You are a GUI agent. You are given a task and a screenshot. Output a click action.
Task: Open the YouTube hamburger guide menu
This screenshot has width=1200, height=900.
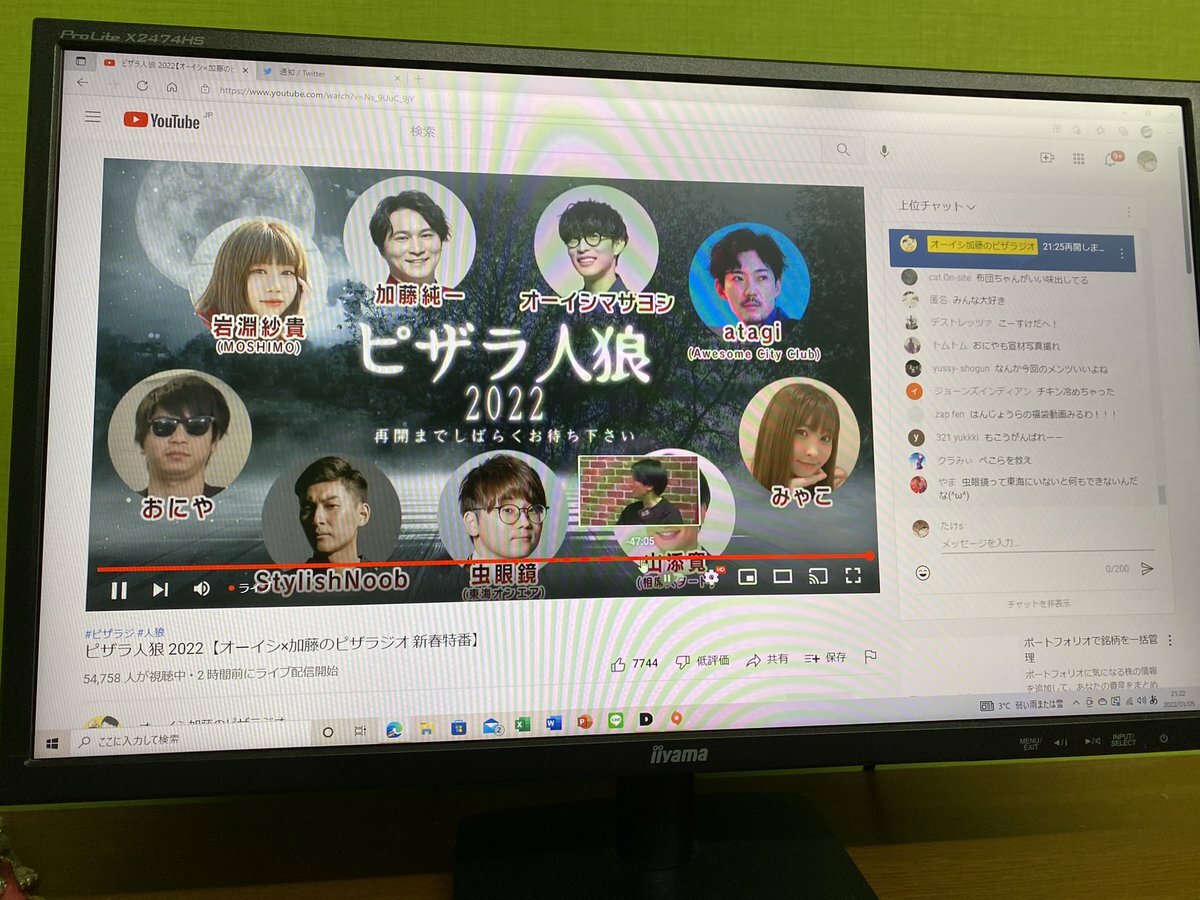(x=93, y=117)
